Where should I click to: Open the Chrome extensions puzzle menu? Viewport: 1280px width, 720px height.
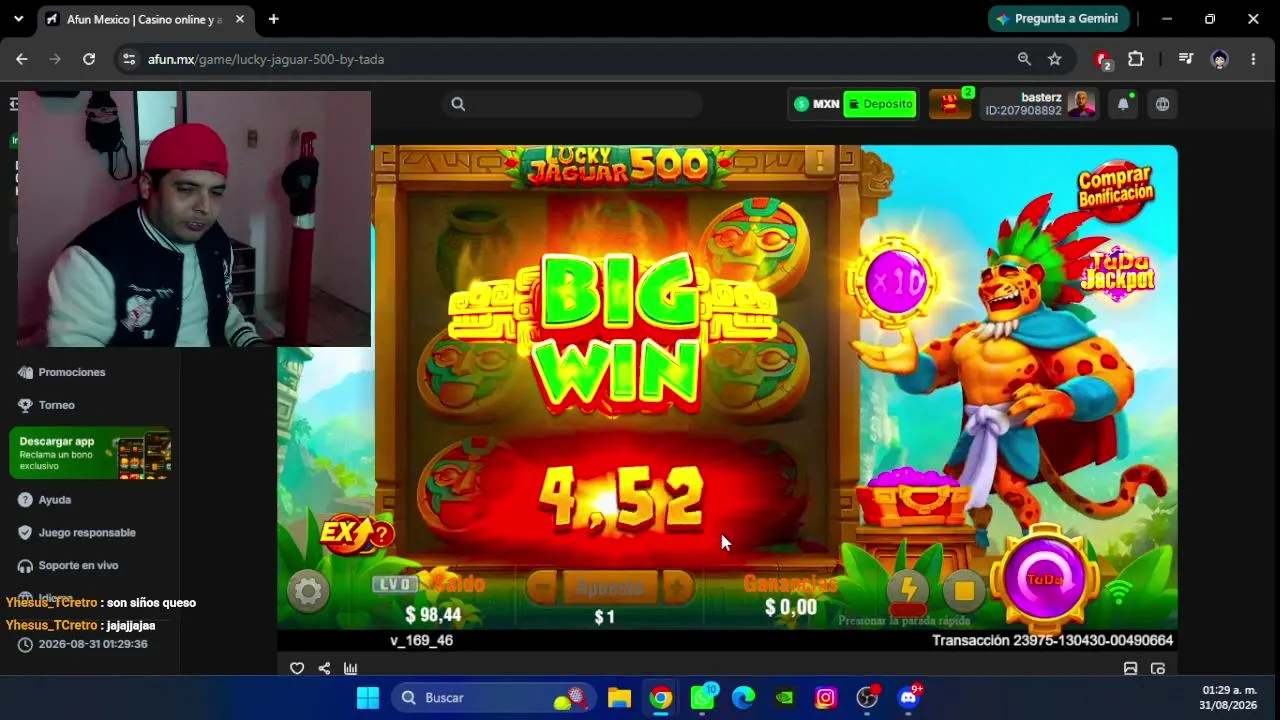point(1135,59)
